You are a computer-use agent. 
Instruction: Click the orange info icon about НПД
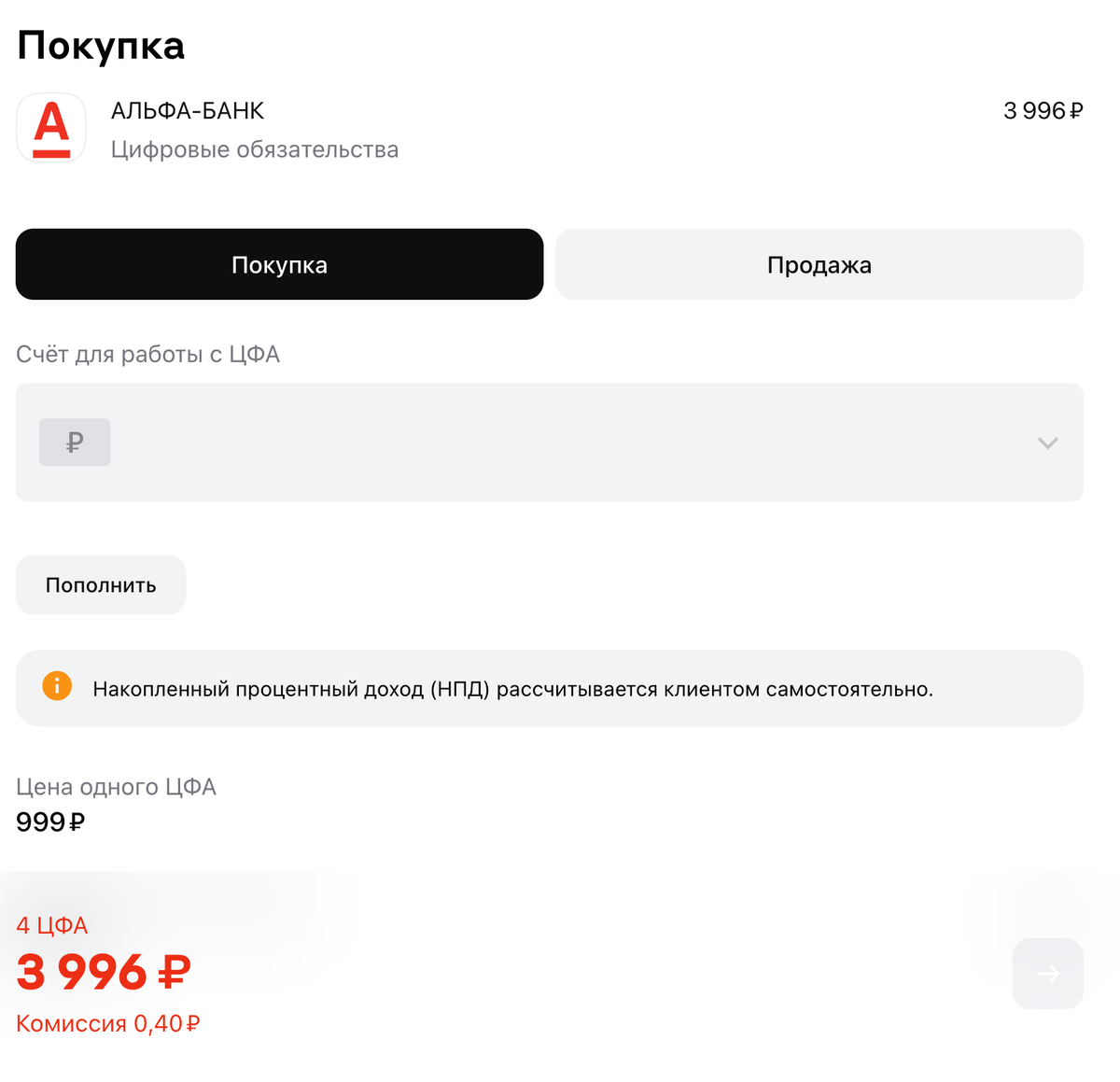pos(58,687)
